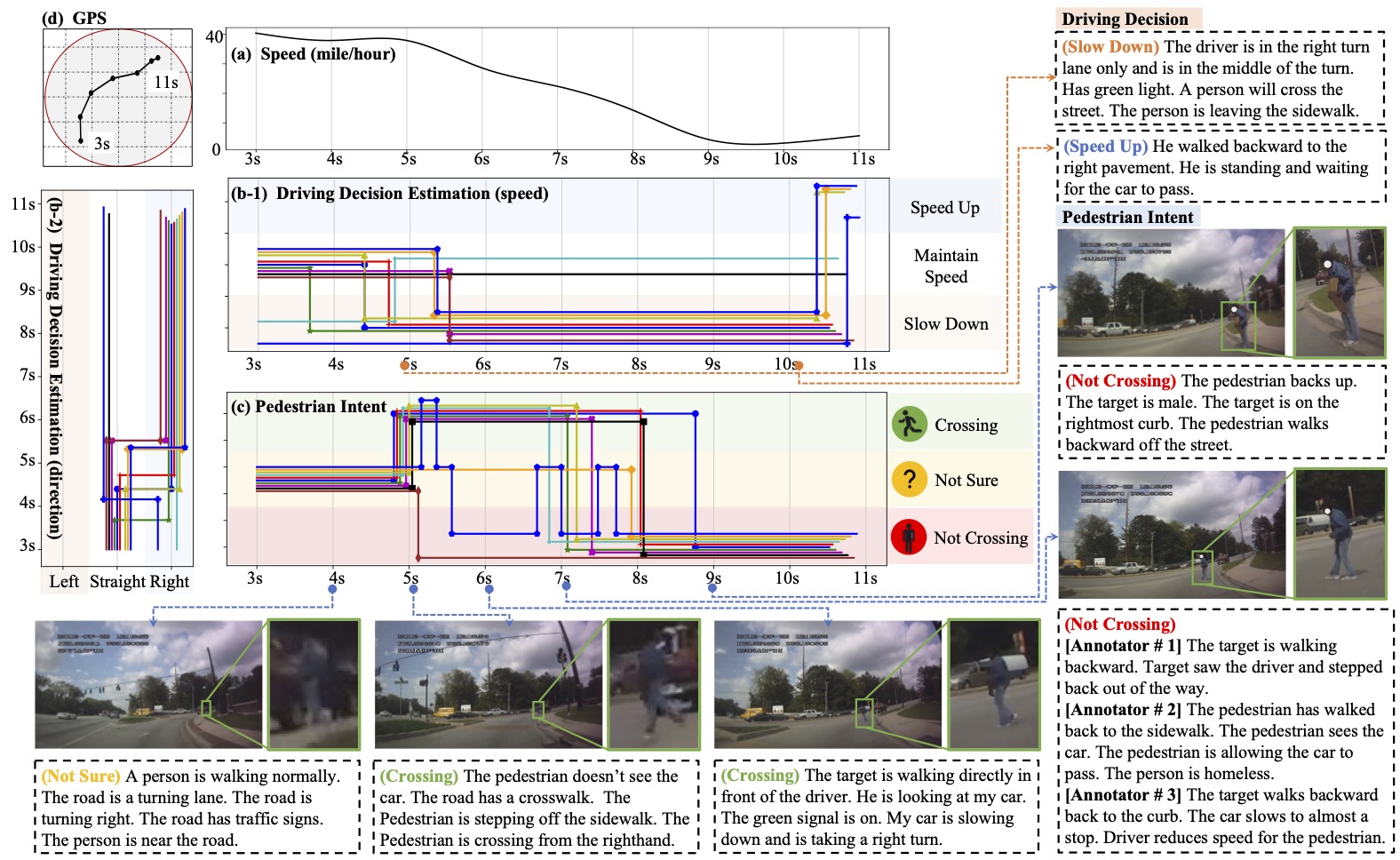Click the Driving Decision header label
This screenshot has width=1400, height=860.
pos(1125,19)
